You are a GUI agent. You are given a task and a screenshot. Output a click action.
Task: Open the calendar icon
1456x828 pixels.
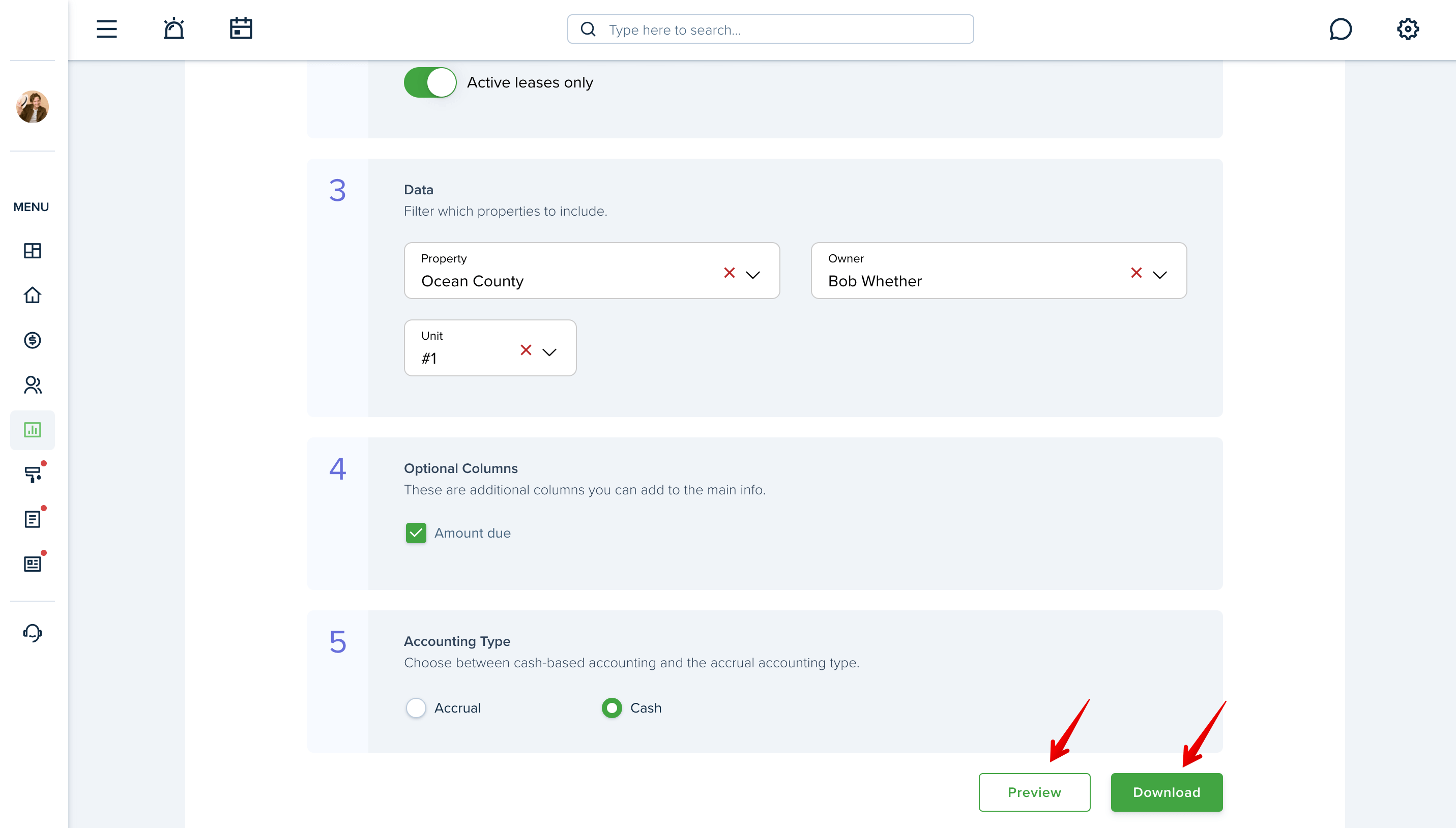click(x=241, y=28)
